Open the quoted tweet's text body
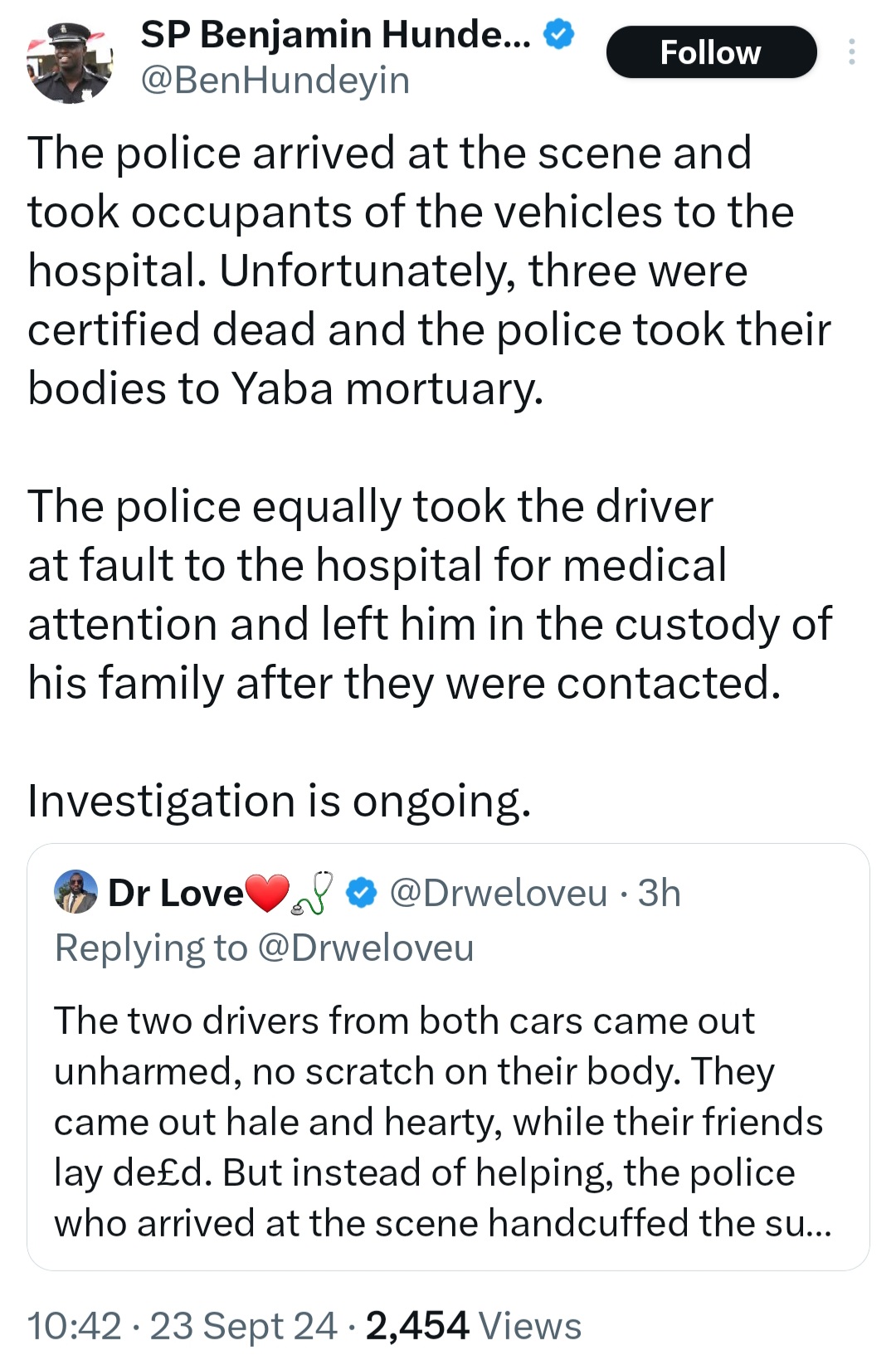Screen dimensions: 896x1365 point(440,1122)
